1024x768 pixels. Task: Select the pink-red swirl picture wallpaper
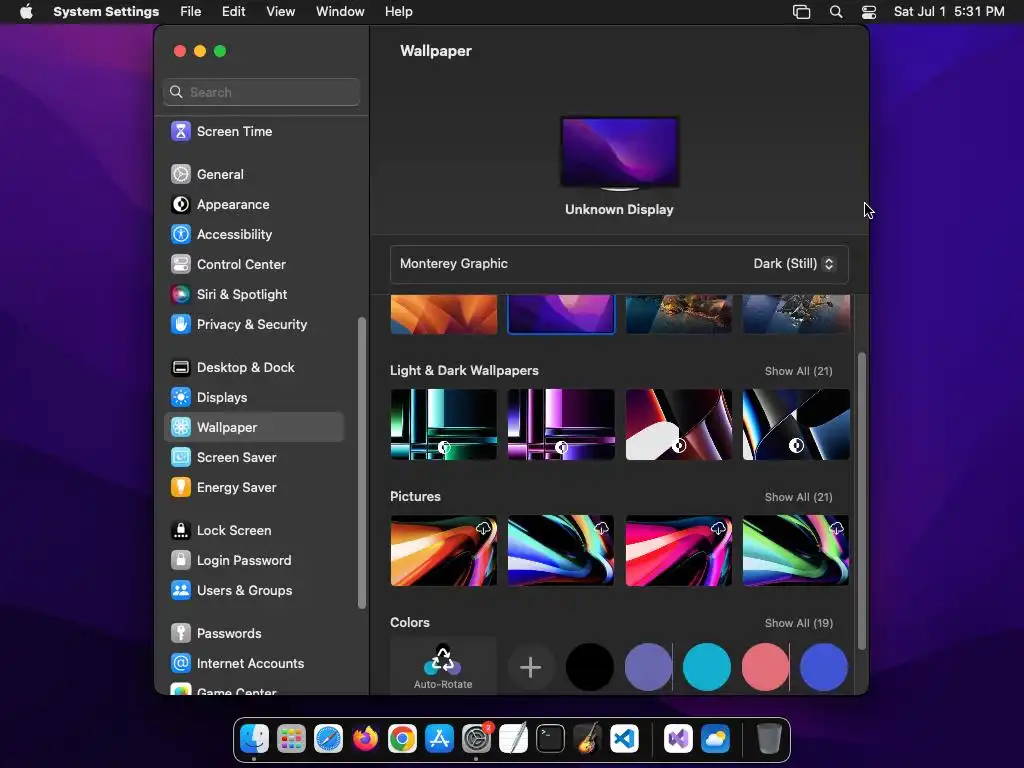(679, 551)
